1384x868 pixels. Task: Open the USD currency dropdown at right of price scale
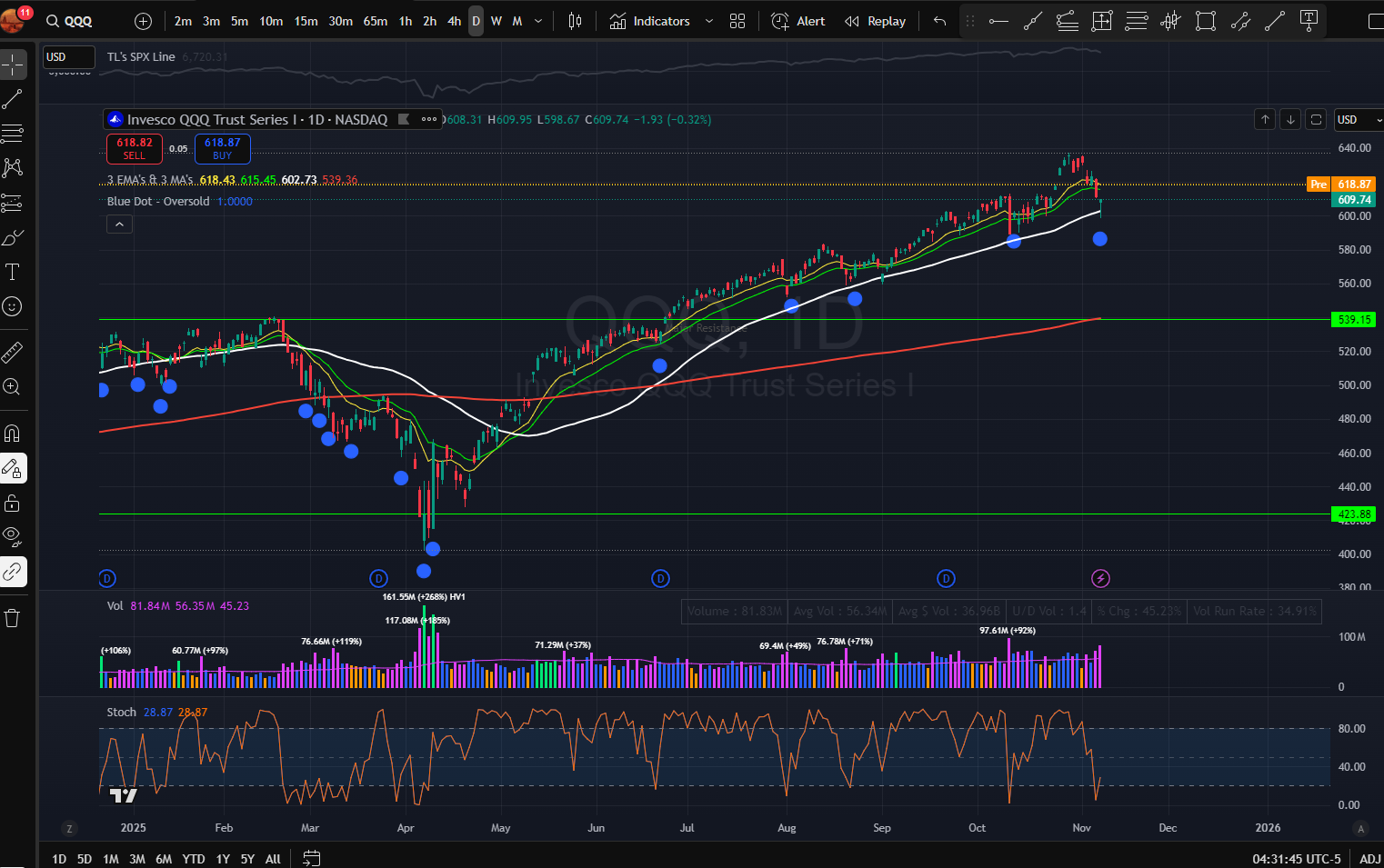pos(1358,119)
